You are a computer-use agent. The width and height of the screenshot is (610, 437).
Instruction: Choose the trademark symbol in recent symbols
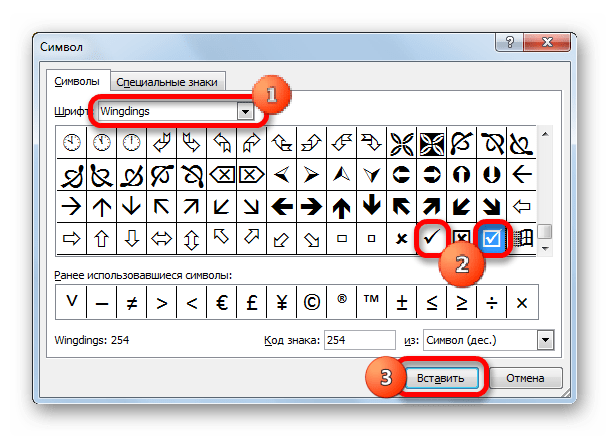[x=372, y=302]
